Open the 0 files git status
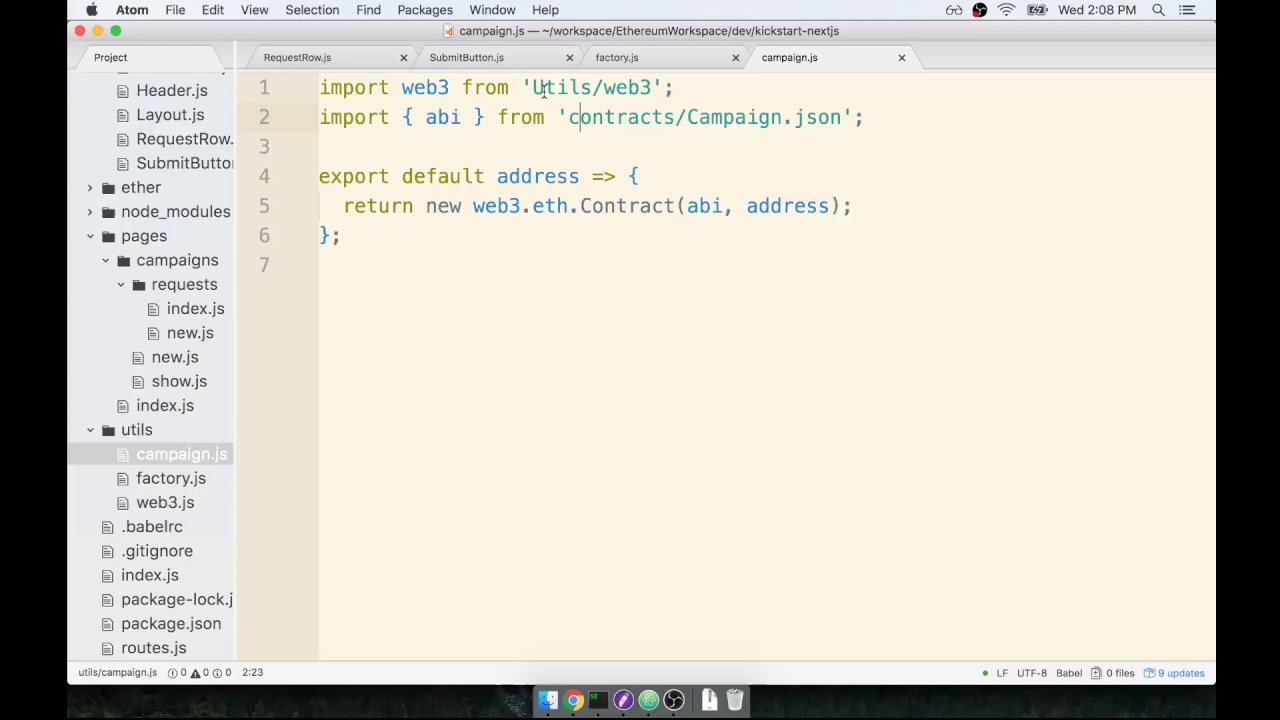Screen dimensions: 1280x720 tap(1113, 673)
